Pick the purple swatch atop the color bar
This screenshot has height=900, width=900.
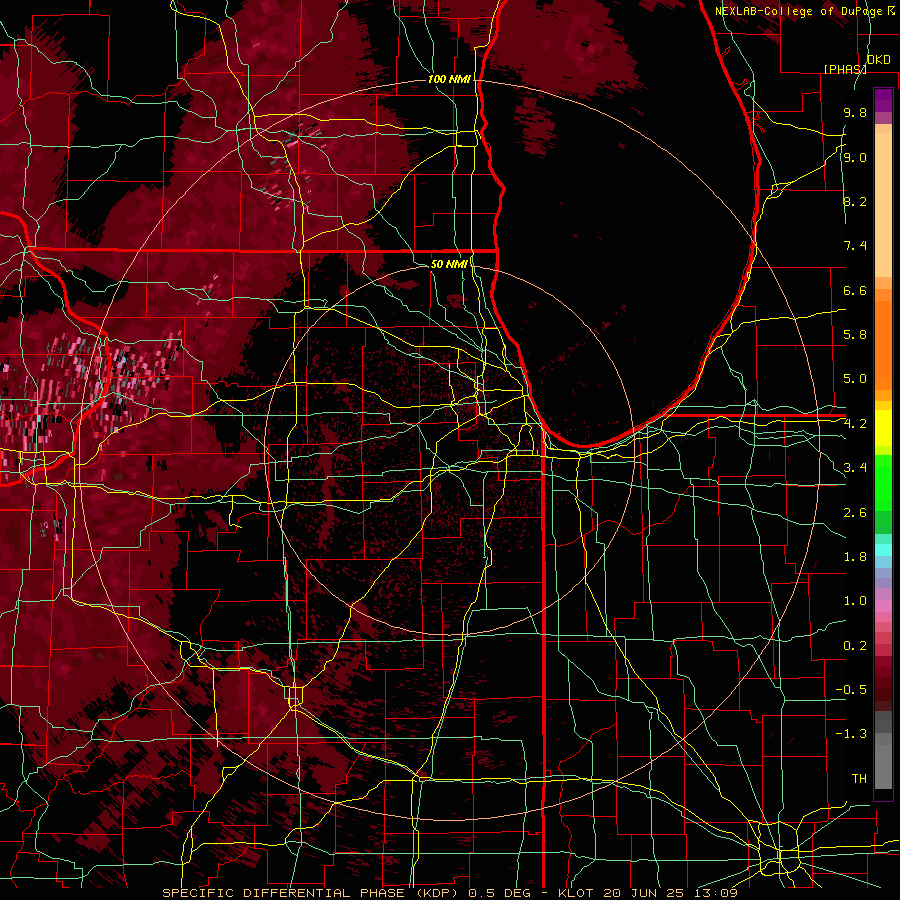(x=883, y=100)
